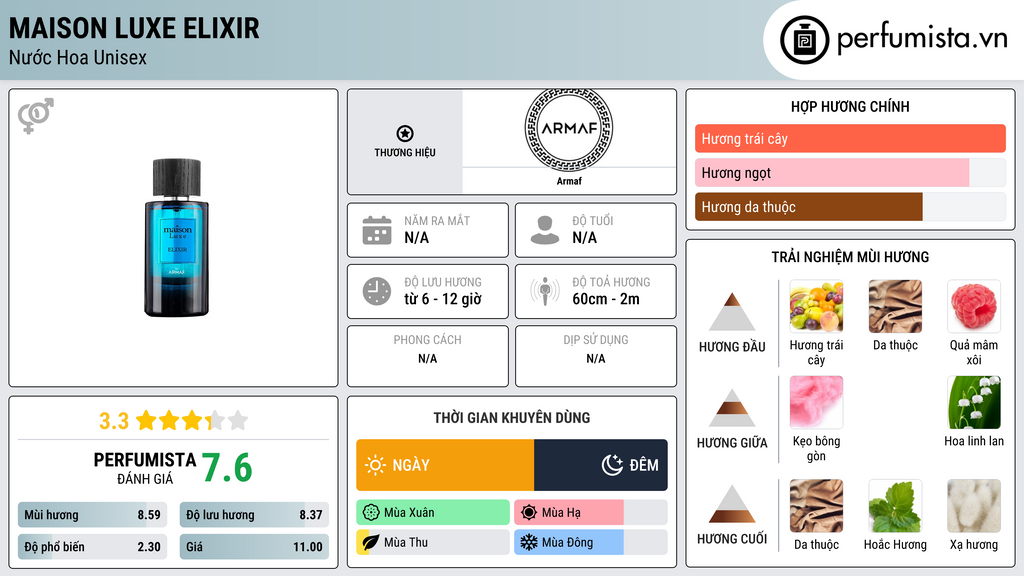Click the perfumista.vn site name
This screenshot has width=1024, height=576.
click(921, 40)
